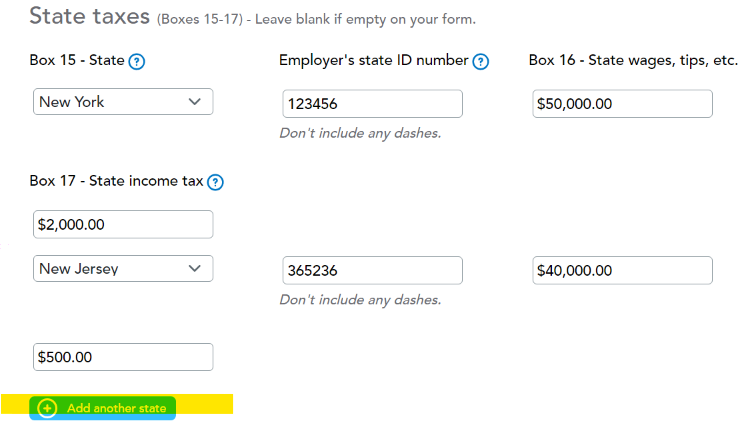
Task: Open help for Employer's state ID number
Action: pyautogui.click(x=481, y=61)
